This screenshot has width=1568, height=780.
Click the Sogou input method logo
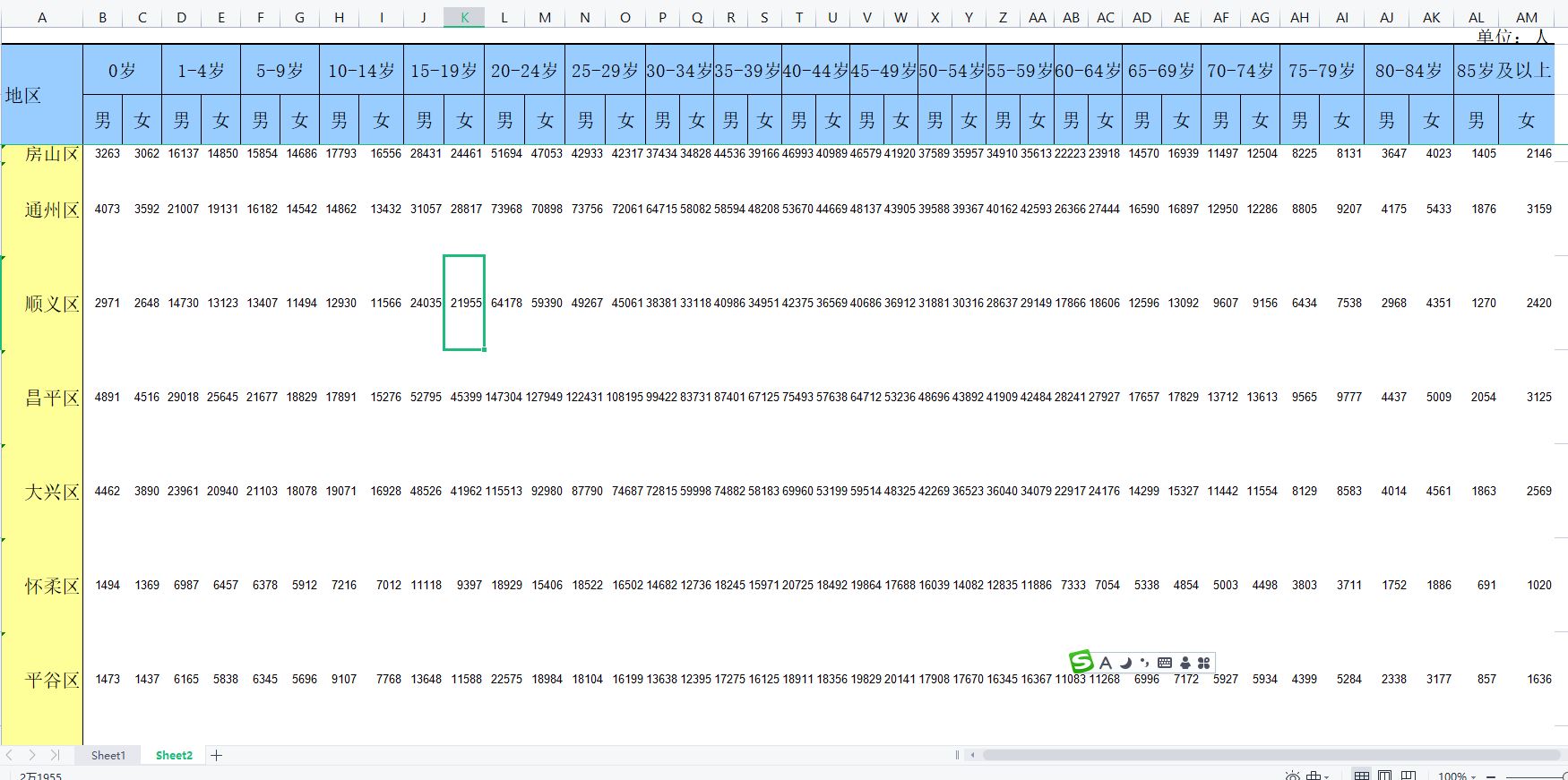[1081, 662]
